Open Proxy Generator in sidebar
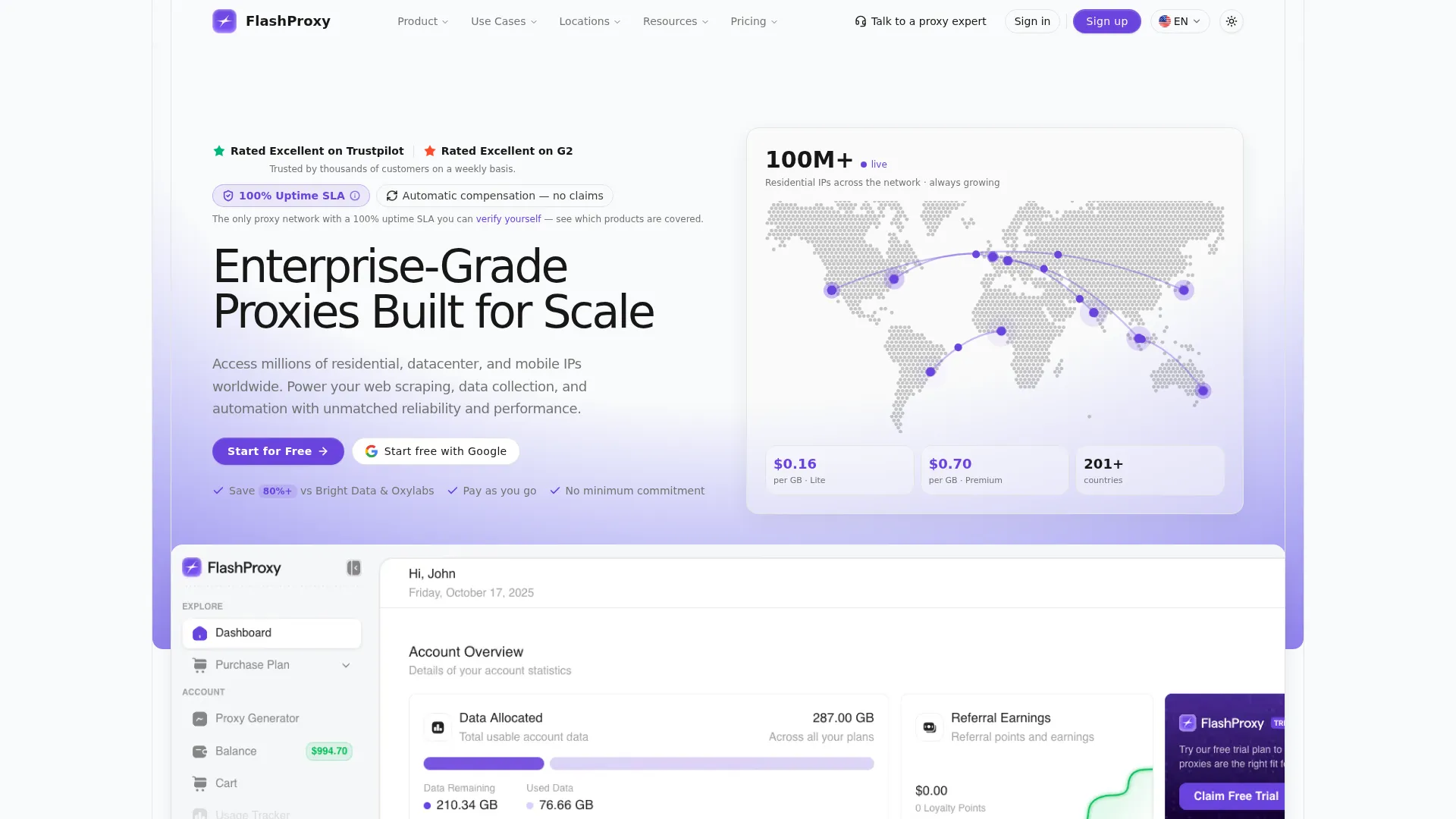Viewport: 1456px width, 819px height. [x=271, y=719]
